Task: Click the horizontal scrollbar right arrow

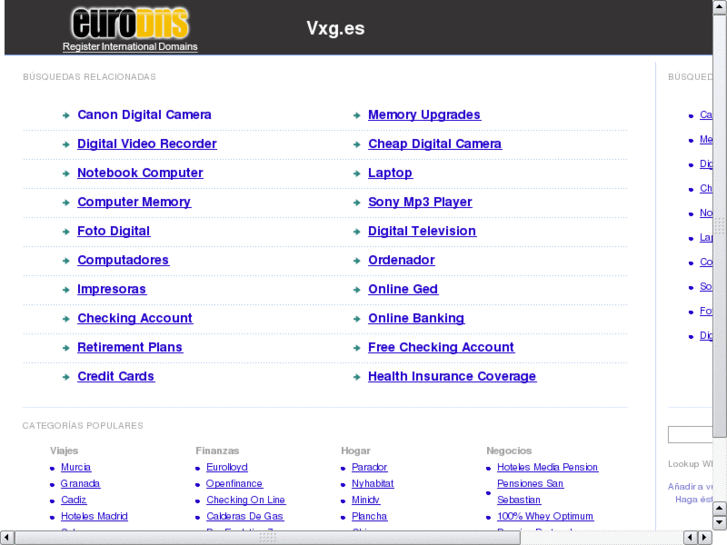Action: pyautogui.click(x=705, y=538)
